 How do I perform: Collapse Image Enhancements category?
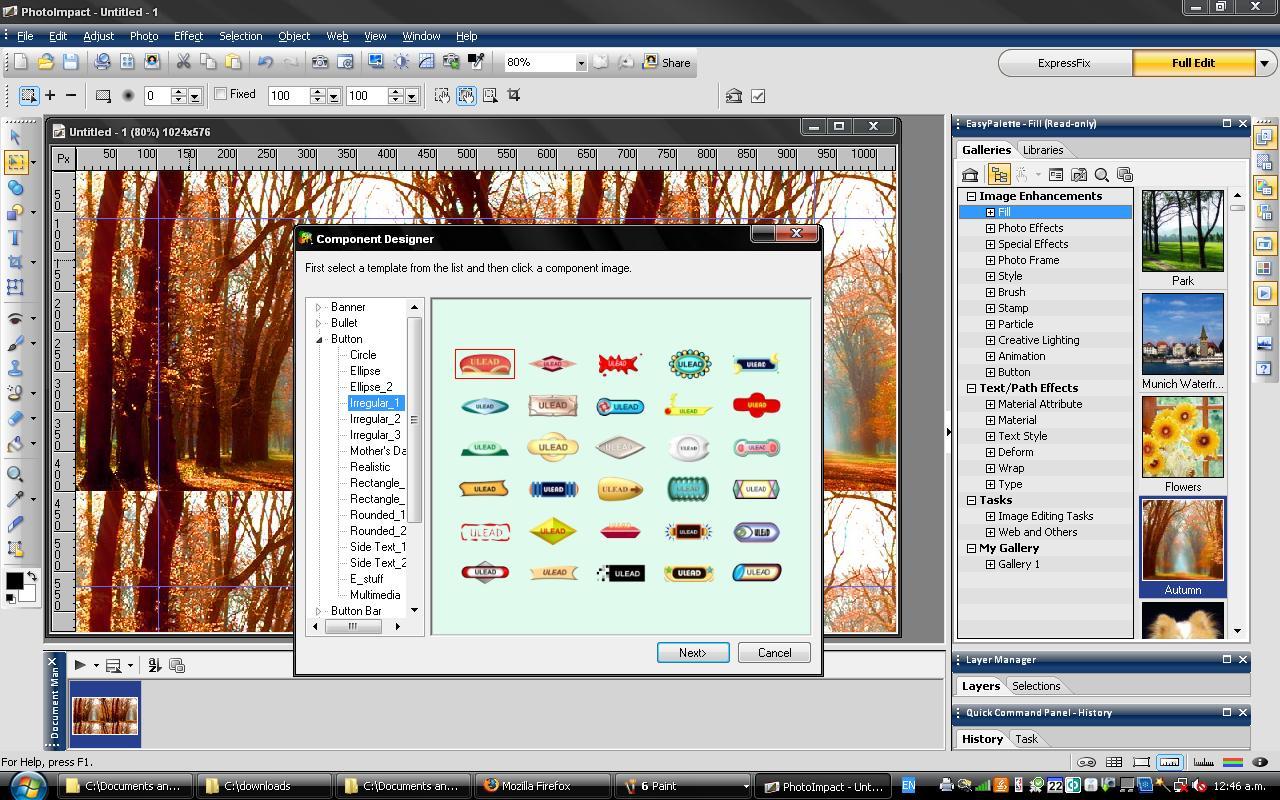click(x=971, y=196)
